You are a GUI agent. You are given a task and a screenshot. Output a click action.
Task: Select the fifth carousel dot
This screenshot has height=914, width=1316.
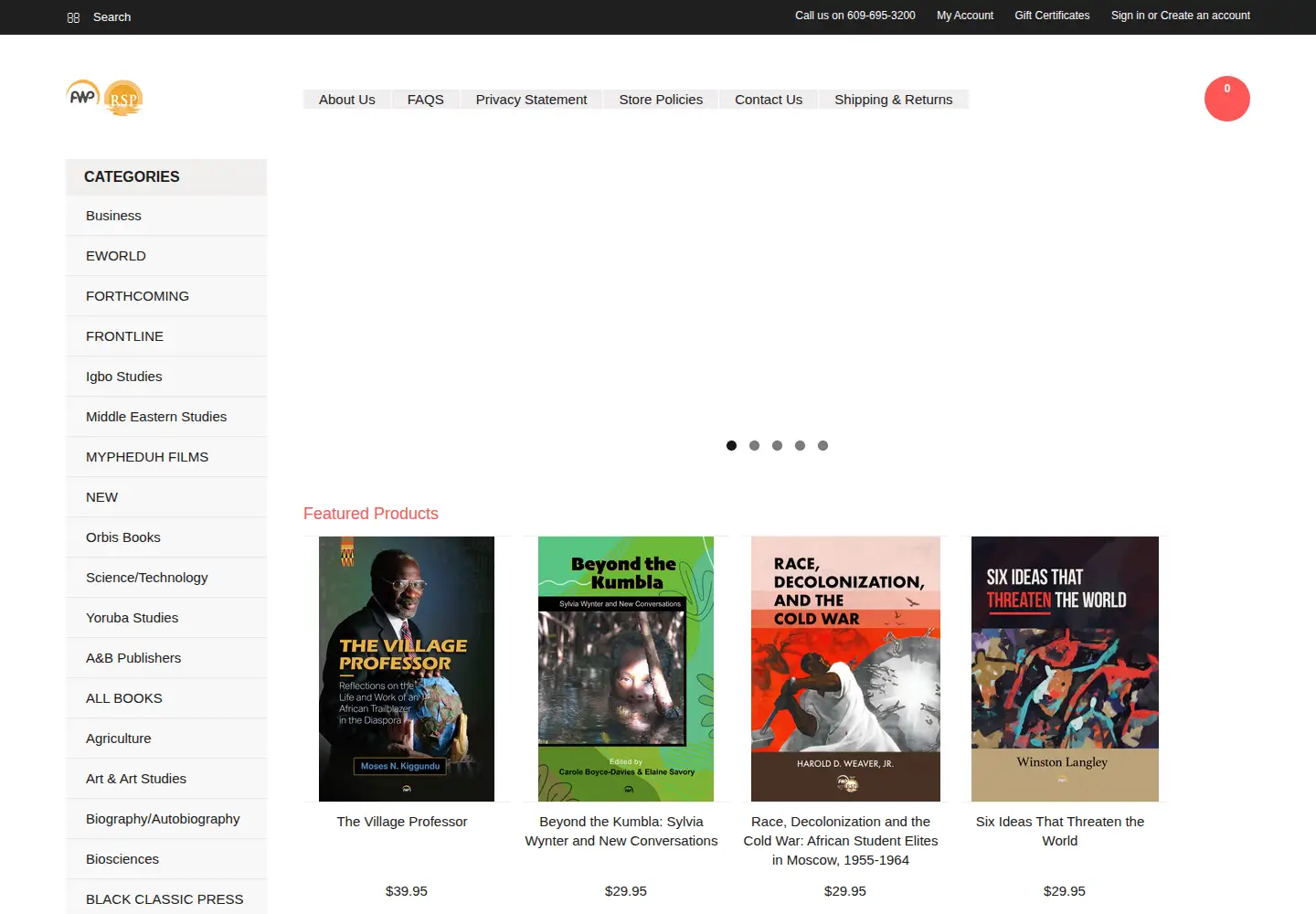[x=822, y=446]
